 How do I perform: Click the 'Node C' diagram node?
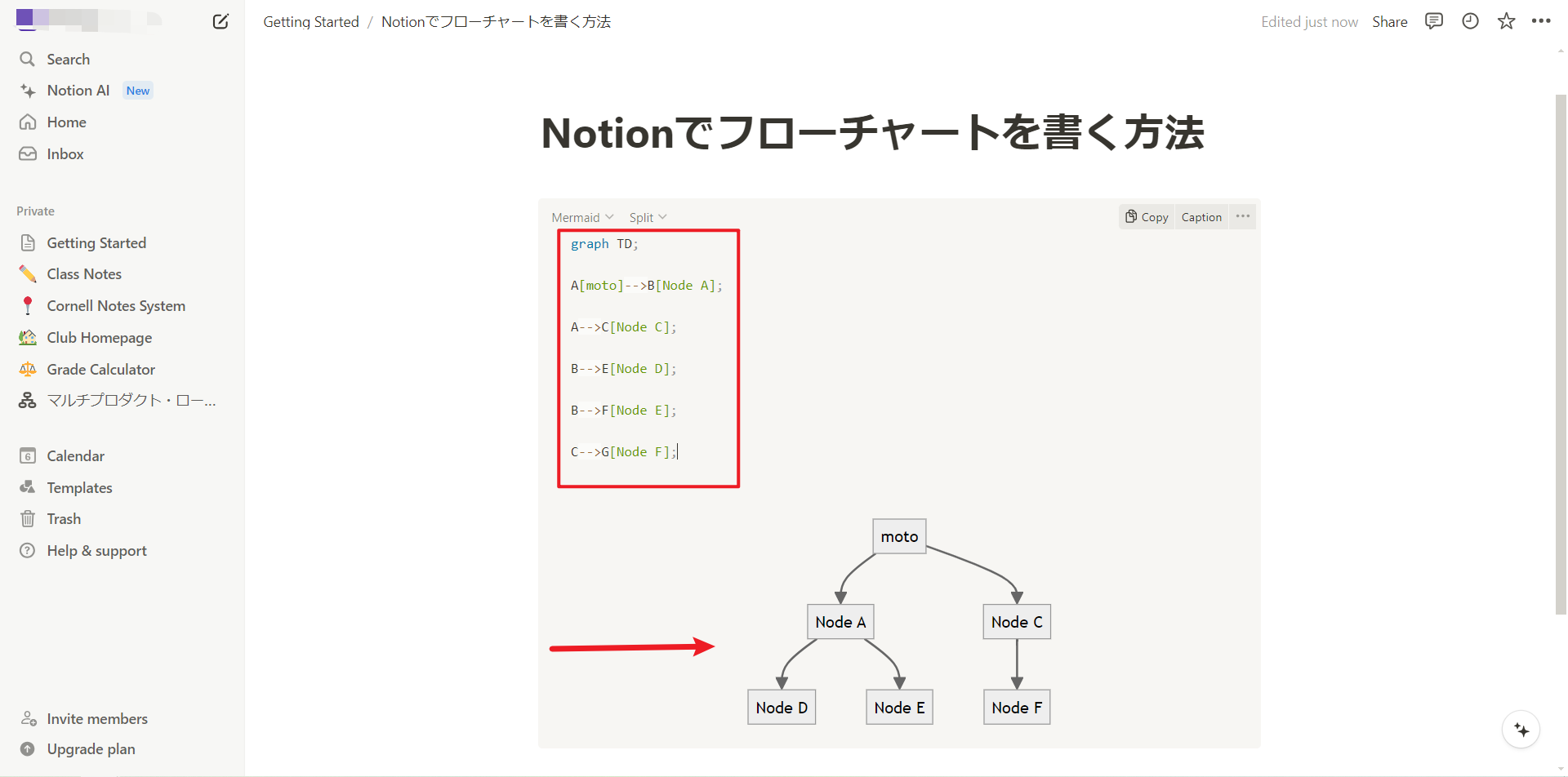point(1017,622)
